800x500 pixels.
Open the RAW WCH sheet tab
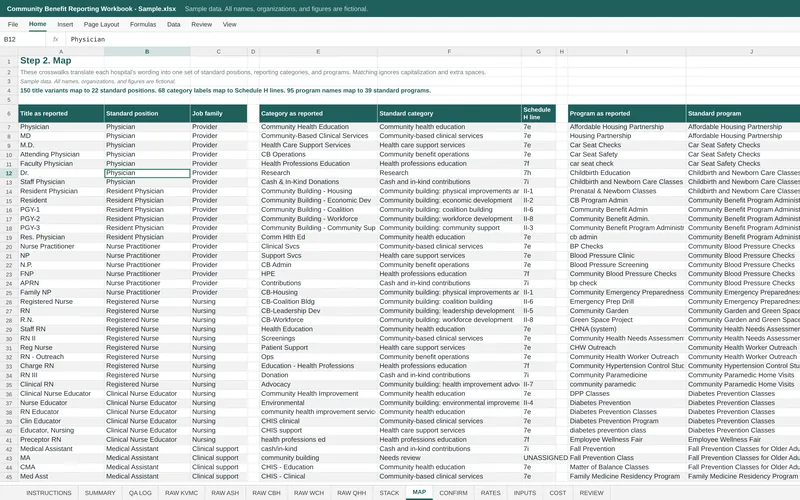pyautogui.click(x=309, y=493)
